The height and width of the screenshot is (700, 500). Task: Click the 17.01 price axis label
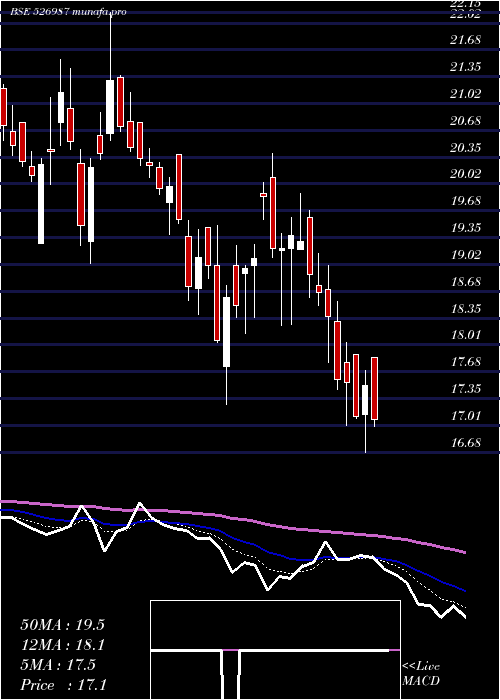pos(466,416)
